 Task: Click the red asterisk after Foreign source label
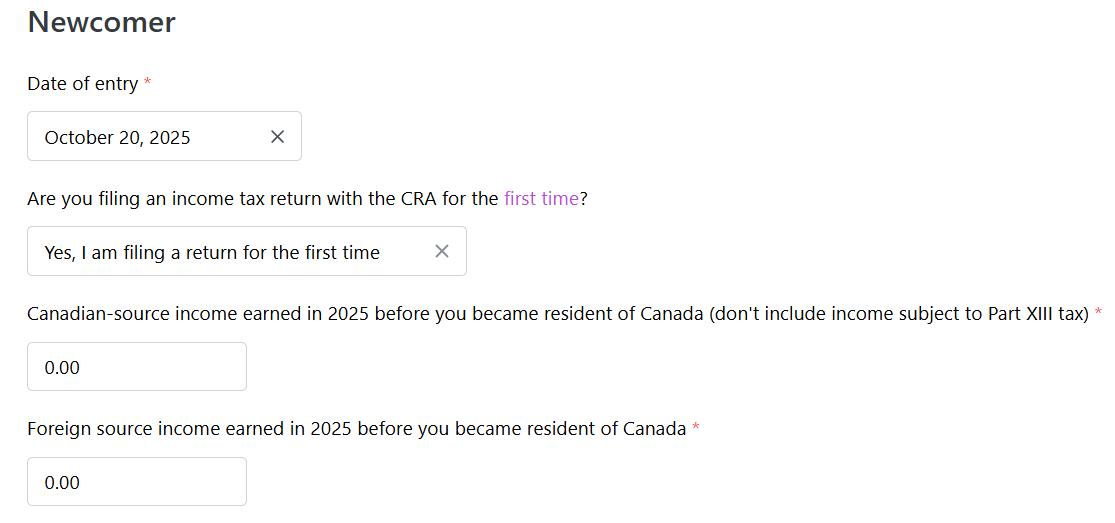tap(696, 429)
